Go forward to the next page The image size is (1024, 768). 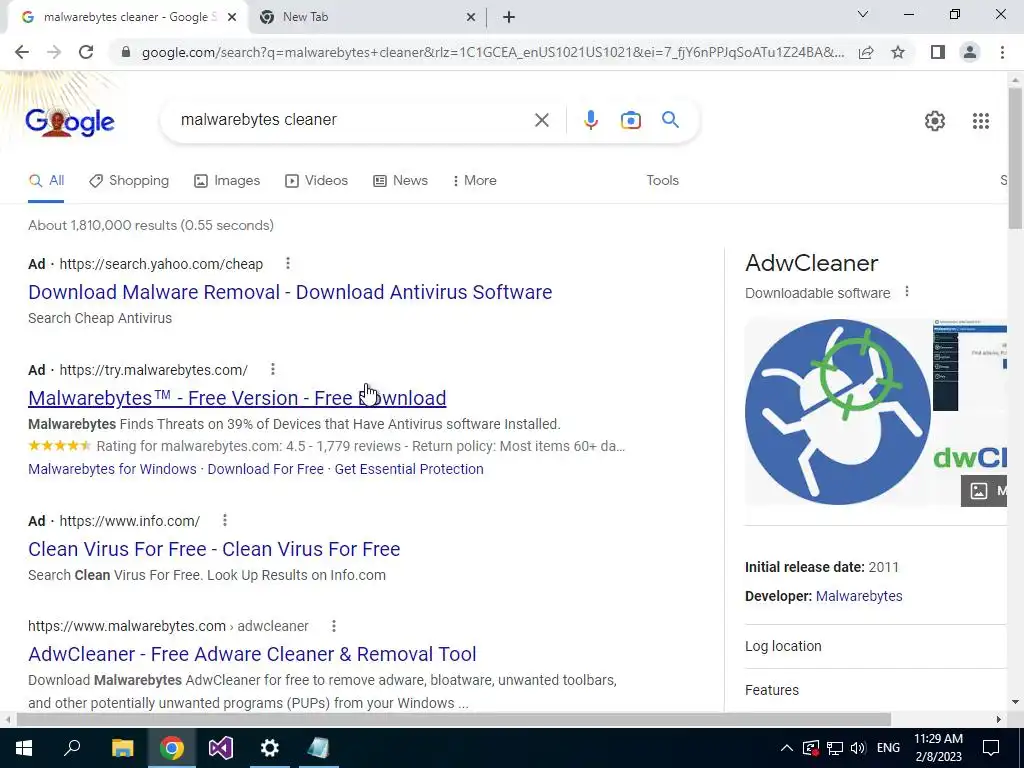54,52
